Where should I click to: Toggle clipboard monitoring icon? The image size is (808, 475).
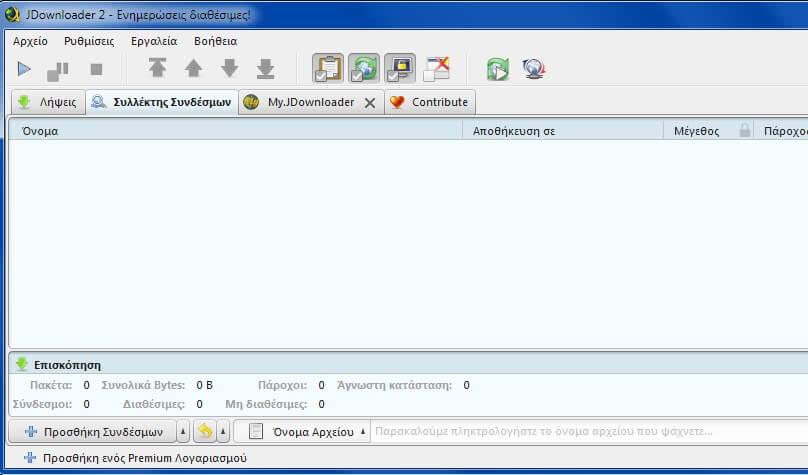328,68
